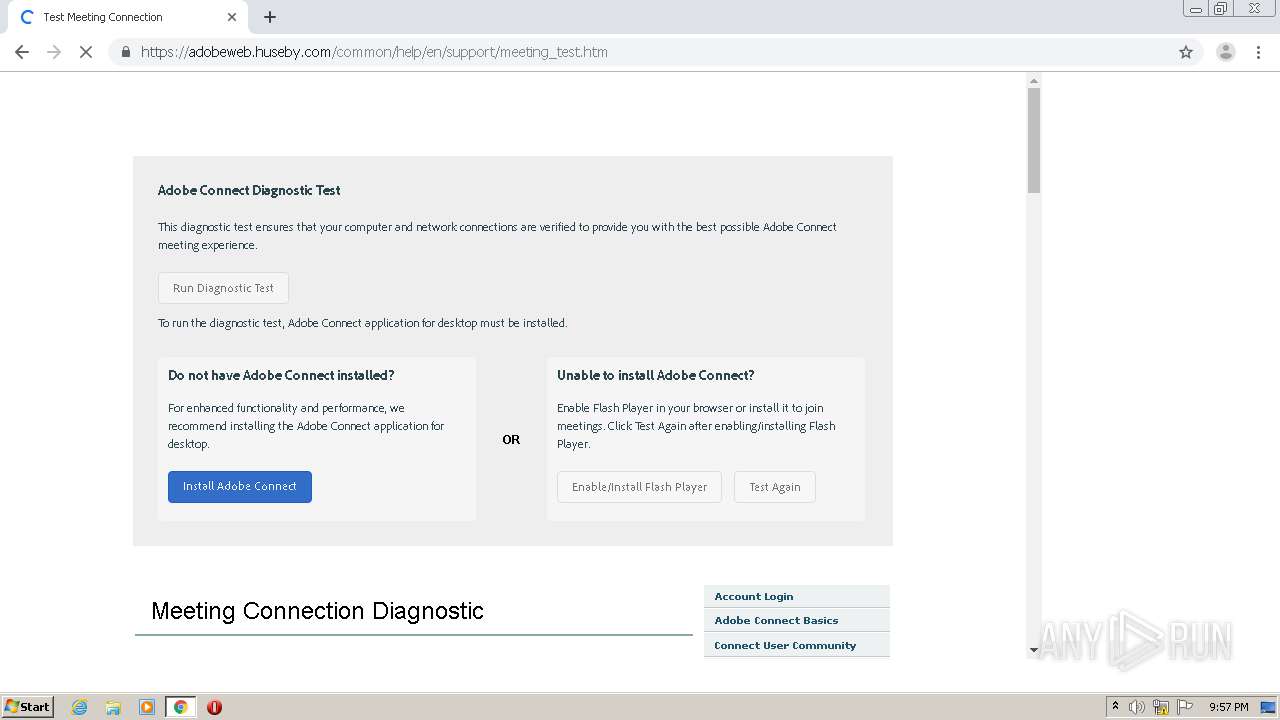1280x720 pixels.
Task: Click the Do not have Adobe Connect installed heading
Action: click(281, 375)
